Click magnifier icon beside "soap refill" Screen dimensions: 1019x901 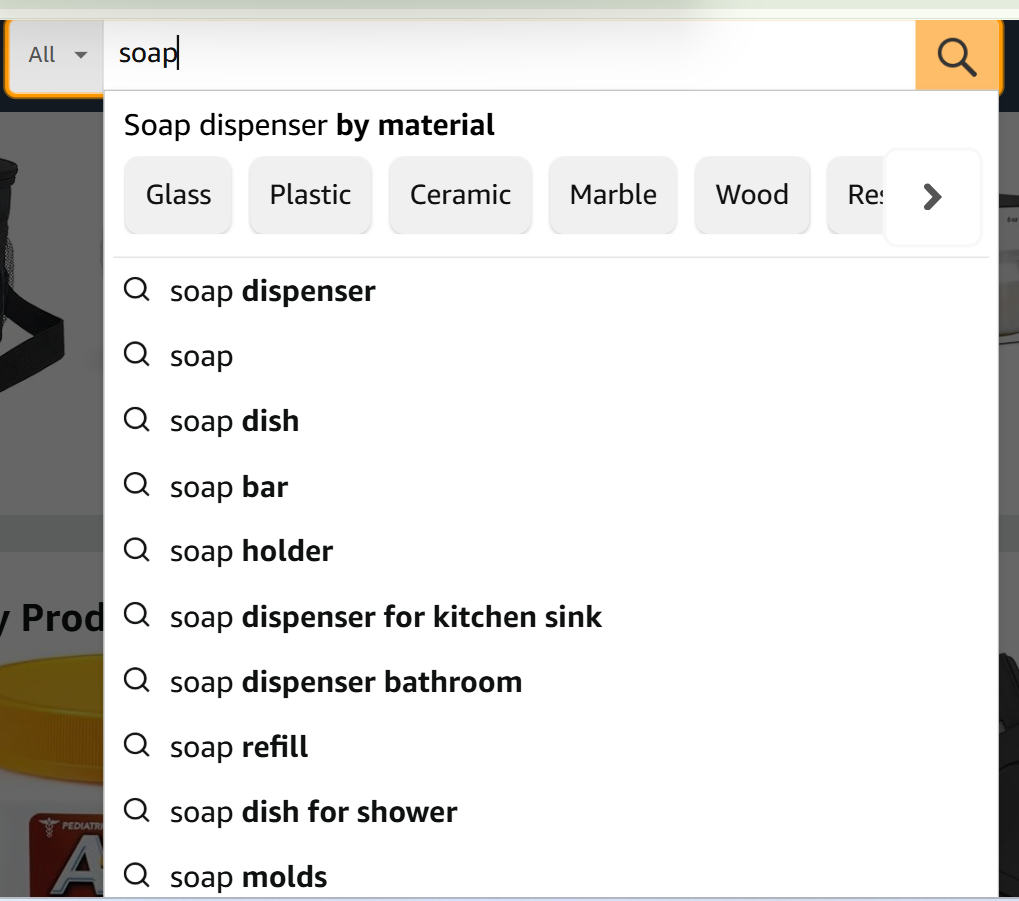136,745
